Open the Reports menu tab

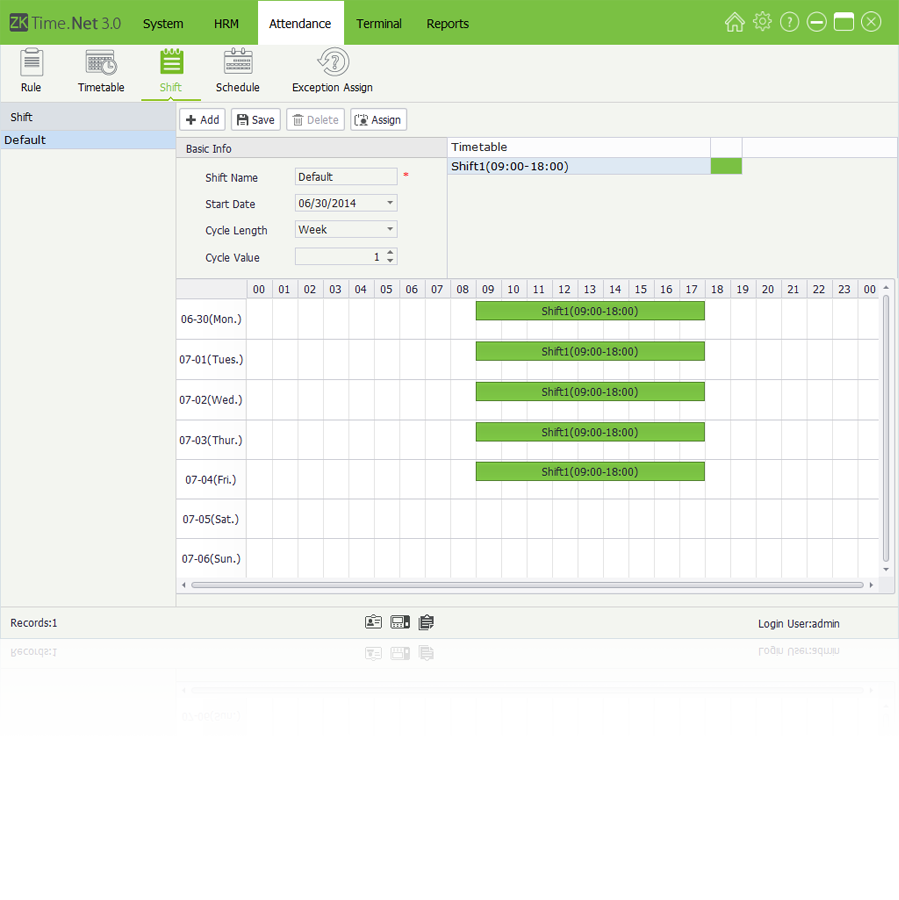tap(447, 23)
